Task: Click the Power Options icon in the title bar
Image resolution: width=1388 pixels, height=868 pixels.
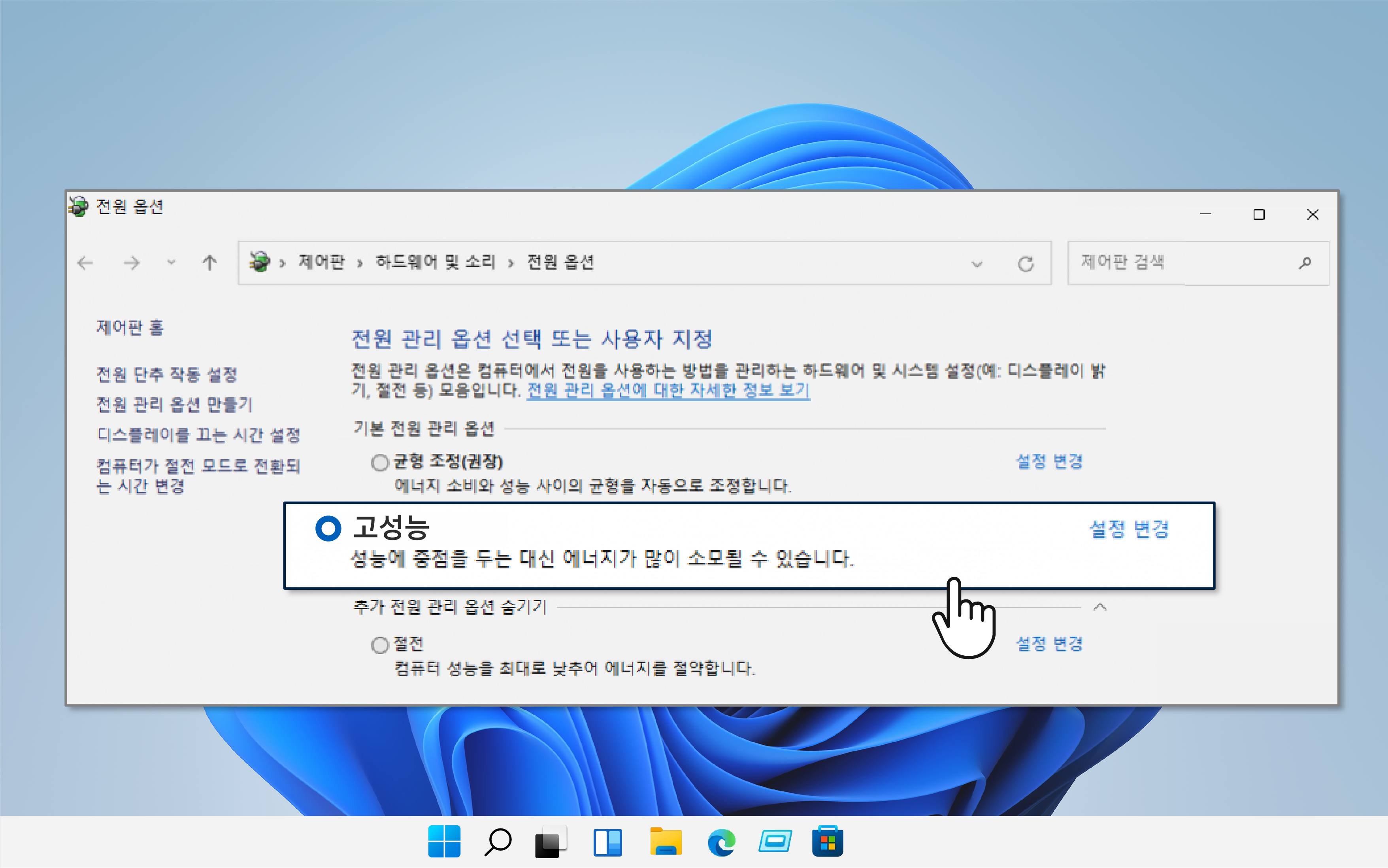Action: pyautogui.click(x=79, y=208)
